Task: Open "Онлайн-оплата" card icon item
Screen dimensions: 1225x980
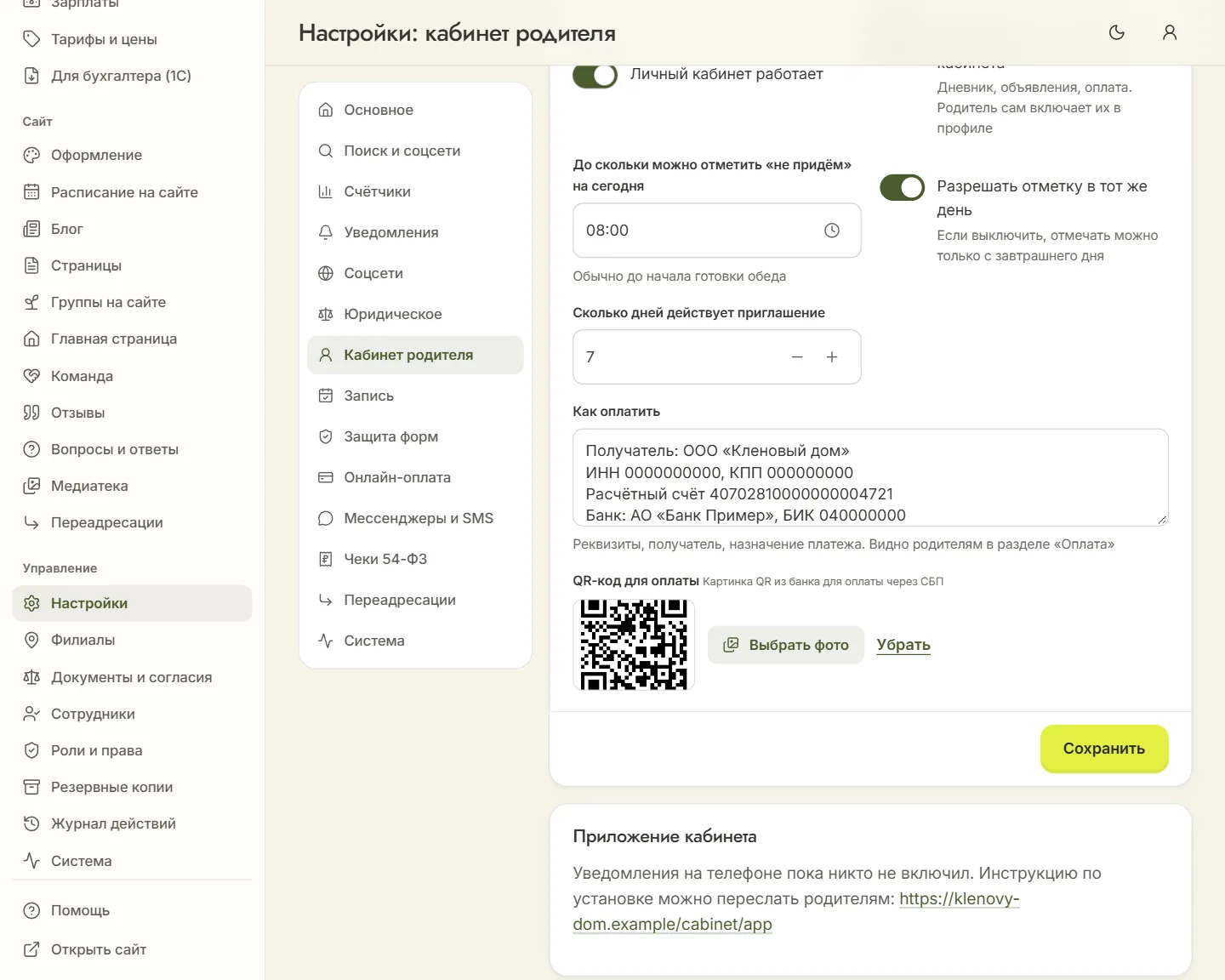Action: tap(415, 477)
